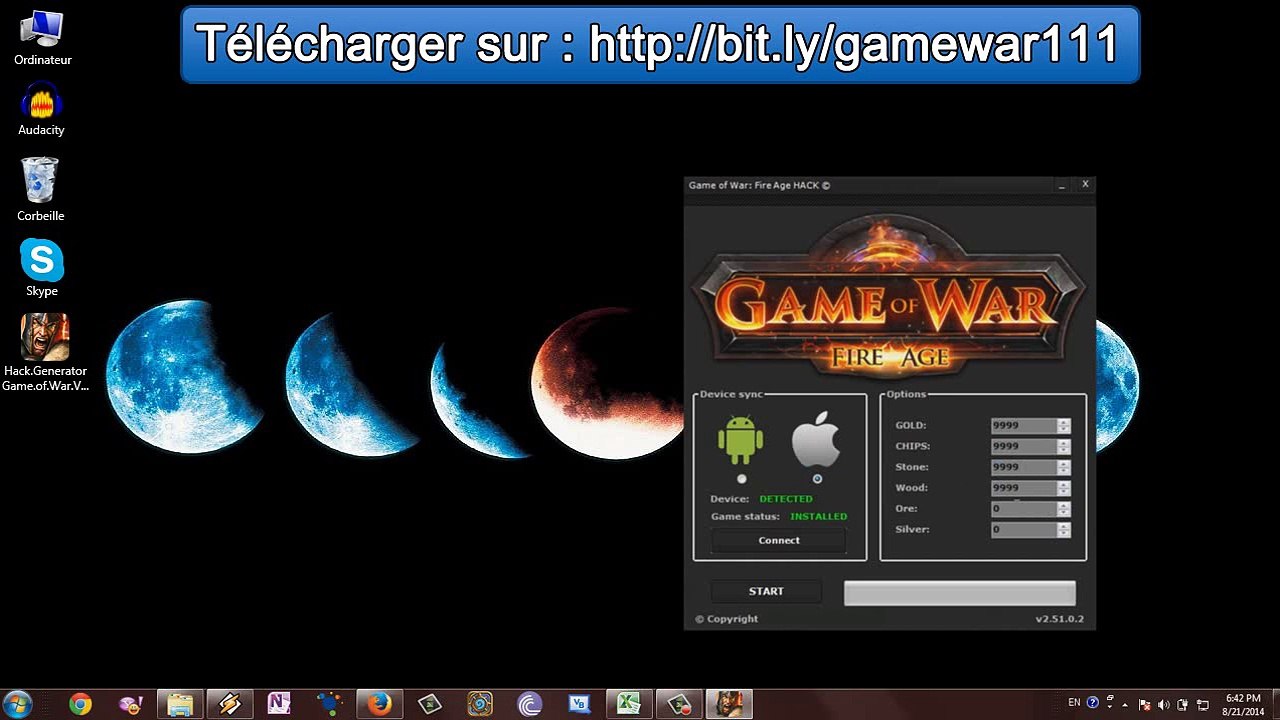
Task: Open the purple swirl taskbar icon
Action: tap(529, 704)
